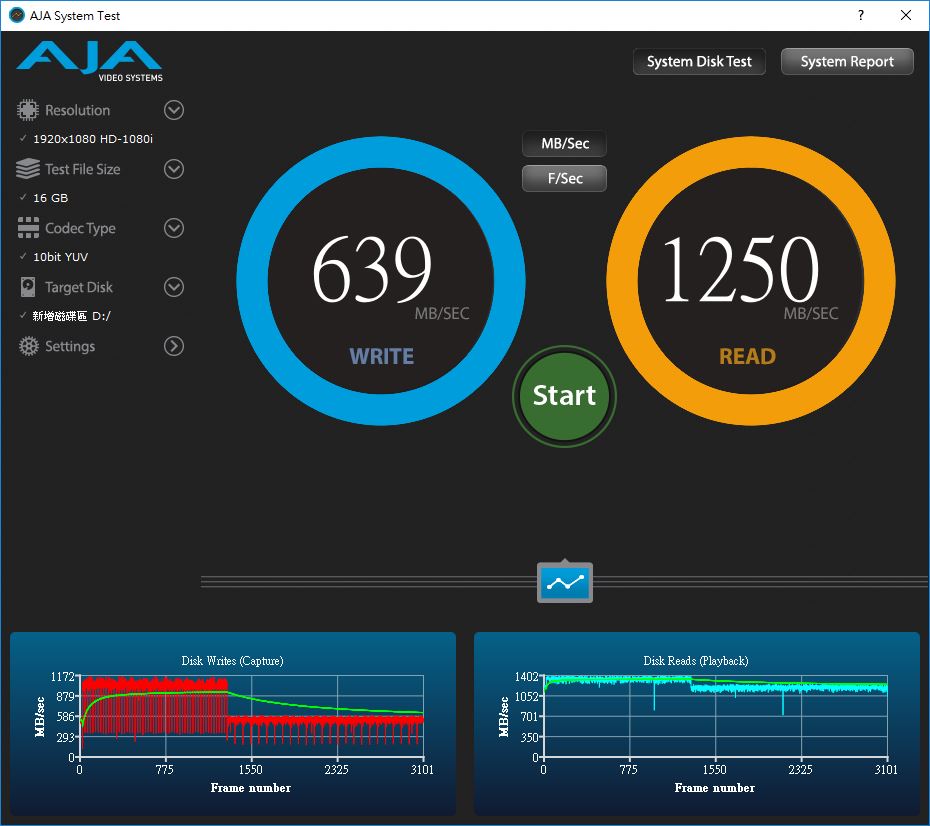Image resolution: width=930 pixels, height=826 pixels.
Task: Expand the Target Disk dropdown arrow
Action: tap(174, 287)
